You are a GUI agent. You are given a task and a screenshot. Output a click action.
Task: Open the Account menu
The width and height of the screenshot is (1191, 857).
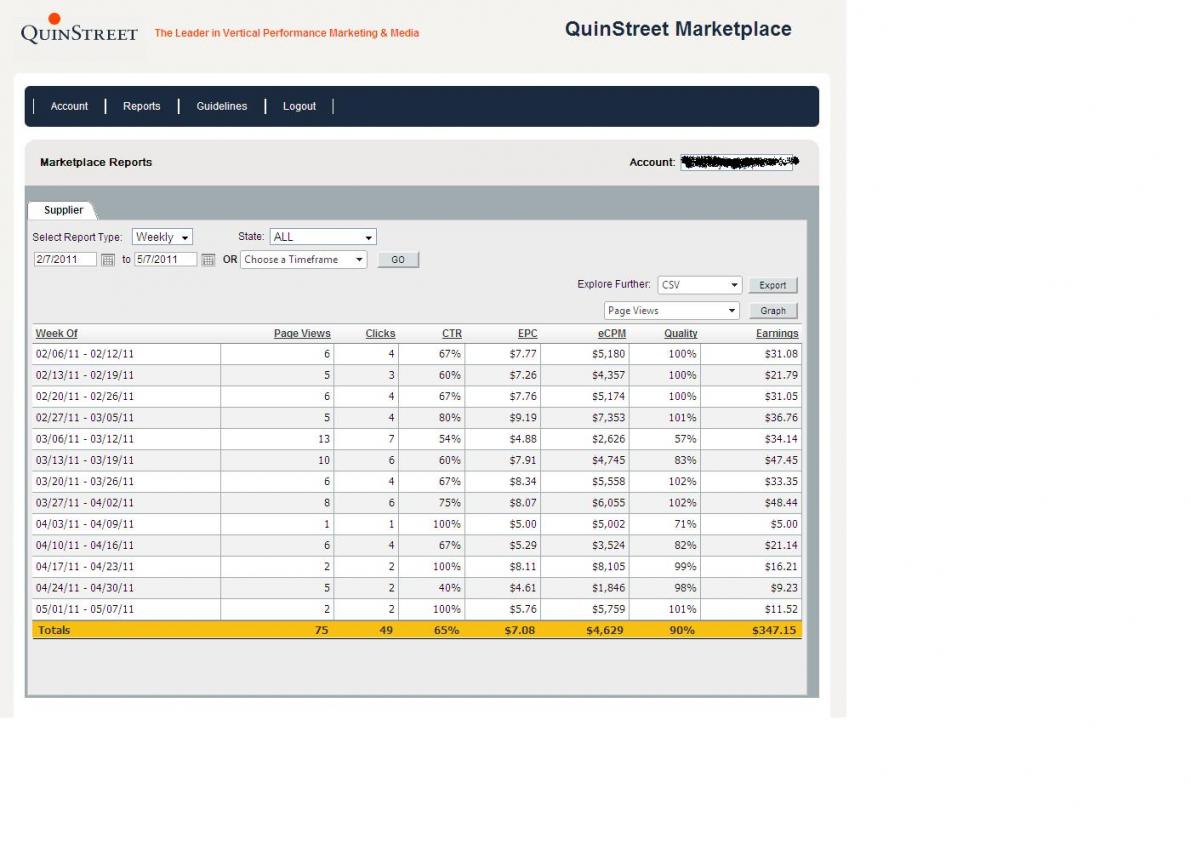pos(69,106)
